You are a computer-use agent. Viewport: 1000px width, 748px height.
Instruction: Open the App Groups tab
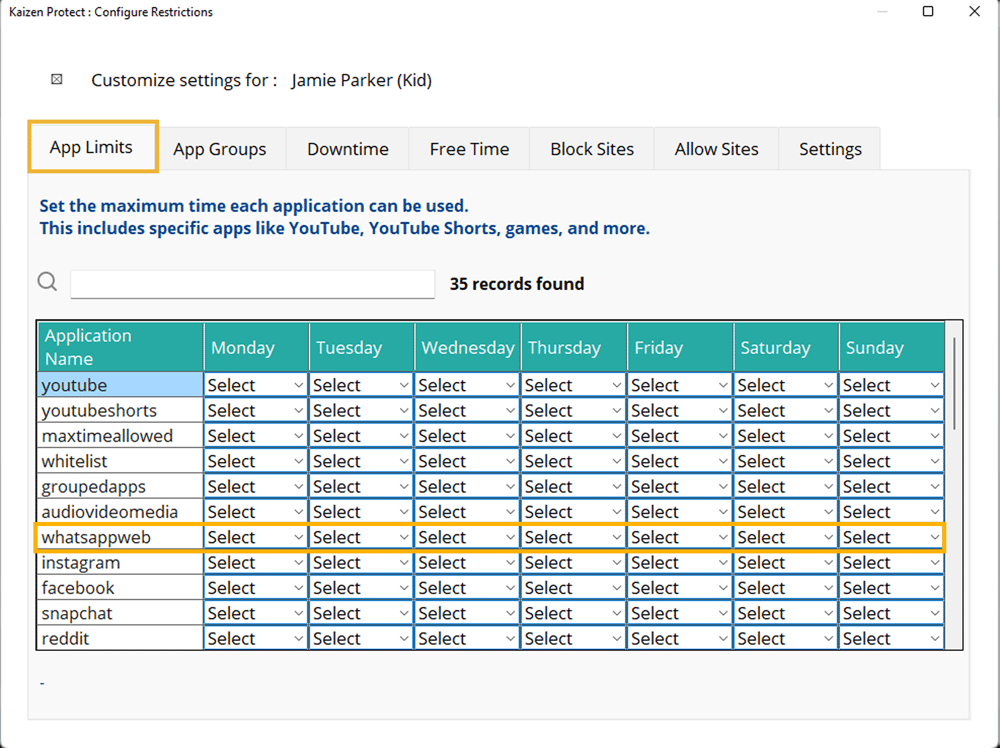tap(219, 149)
